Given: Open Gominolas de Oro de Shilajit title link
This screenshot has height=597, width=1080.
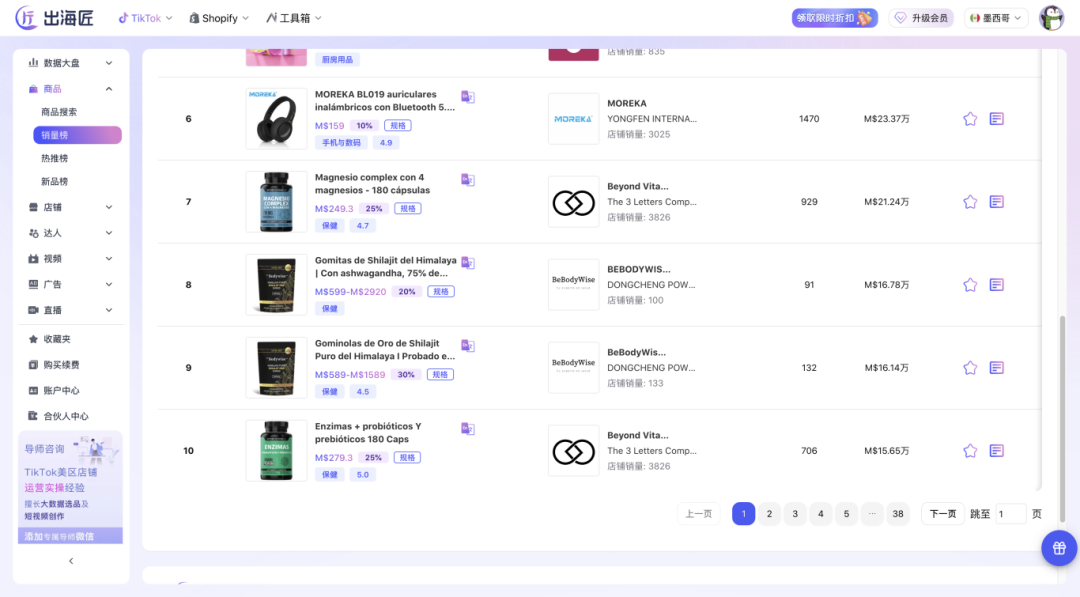Looking at the screenshot, I should point(385,350).
